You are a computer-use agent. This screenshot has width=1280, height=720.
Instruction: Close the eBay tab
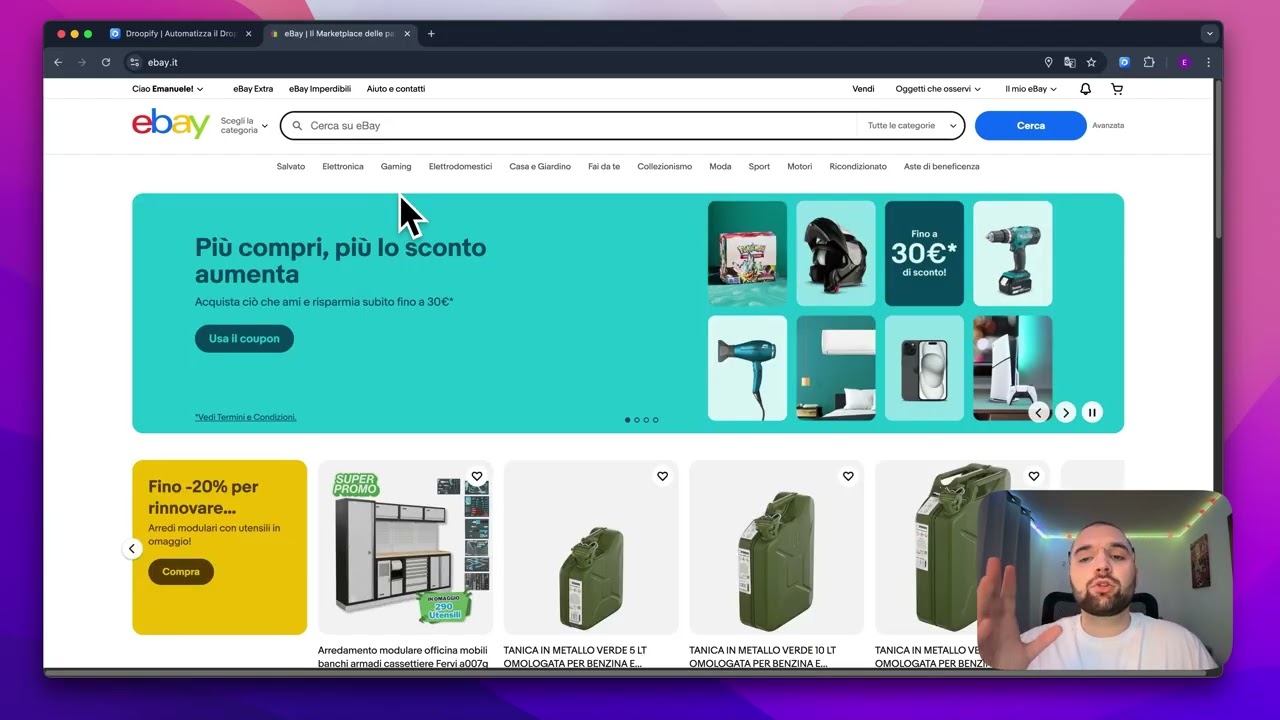(407, 34)
